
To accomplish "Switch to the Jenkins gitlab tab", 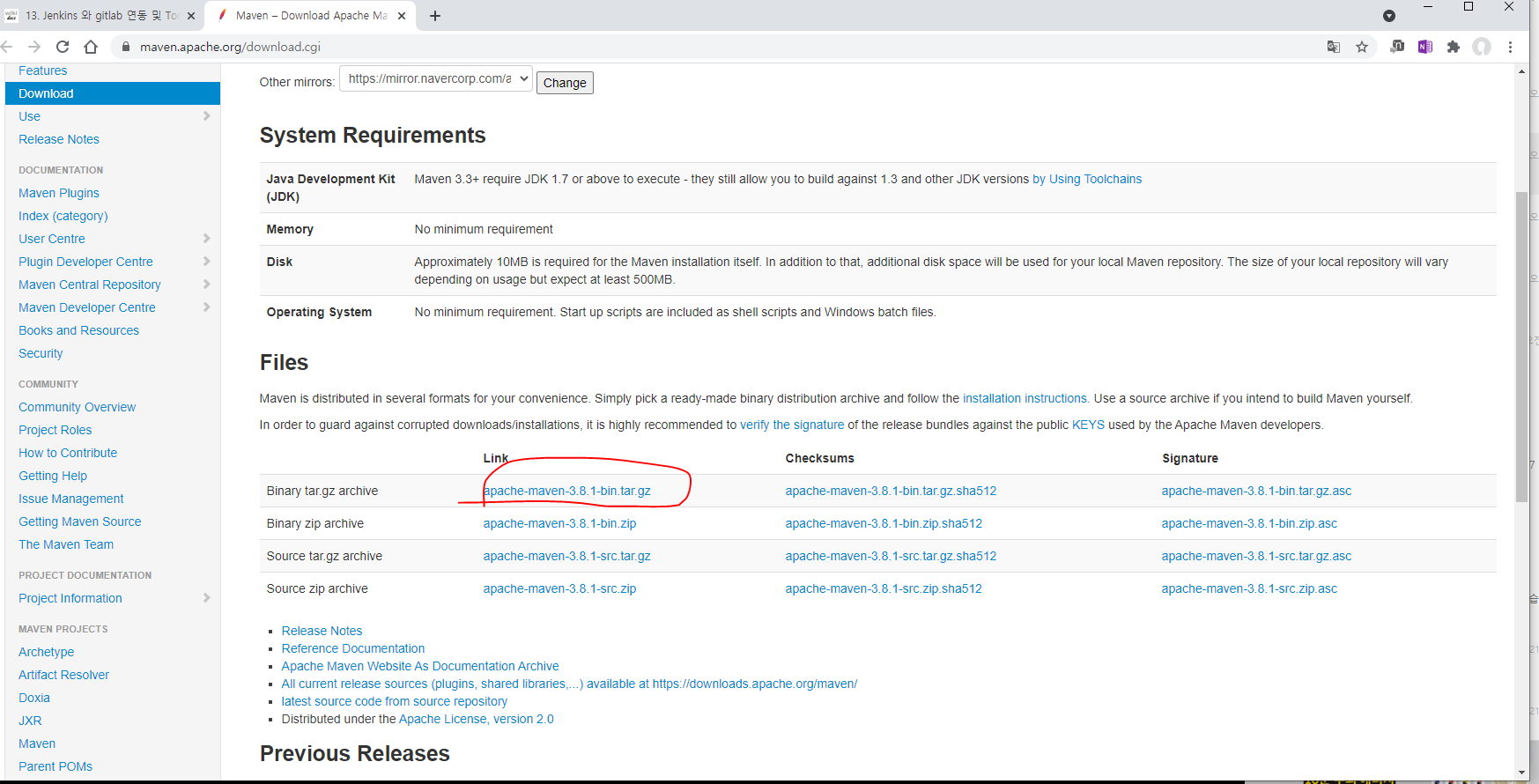I will (x=101, y=16).
